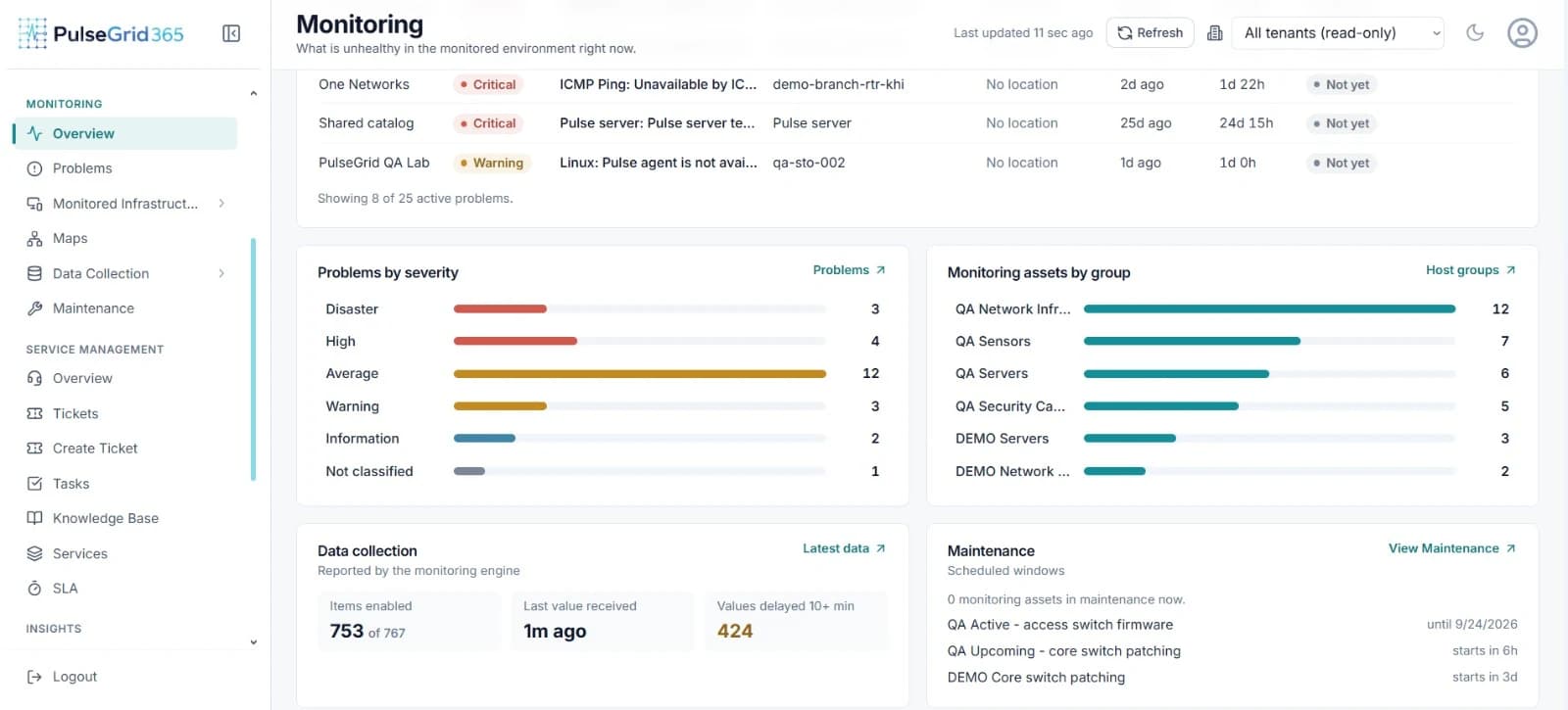Click DEMO Core switch patching entry
The width and height of the screenshot is (1568, 710).
coord(1036,678)
